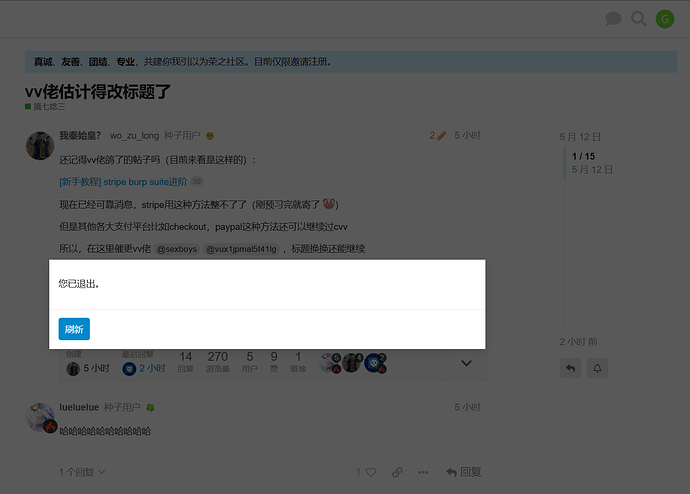Click the 5 小时 timestamp on lueluelue's post
Screen dimensions: 690x494
(x=467, y=407)
